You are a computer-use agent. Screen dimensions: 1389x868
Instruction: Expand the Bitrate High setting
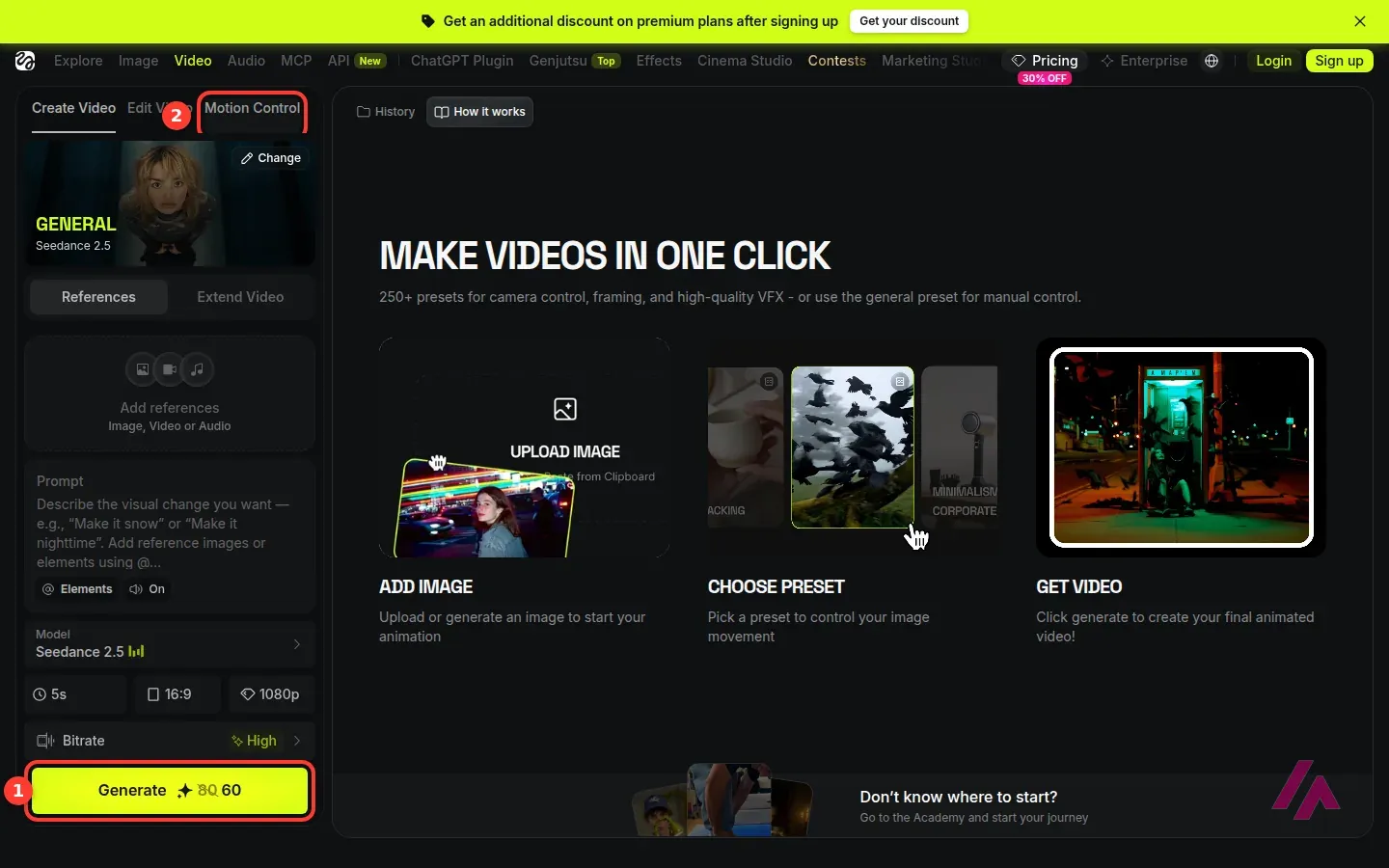(170, 741)
